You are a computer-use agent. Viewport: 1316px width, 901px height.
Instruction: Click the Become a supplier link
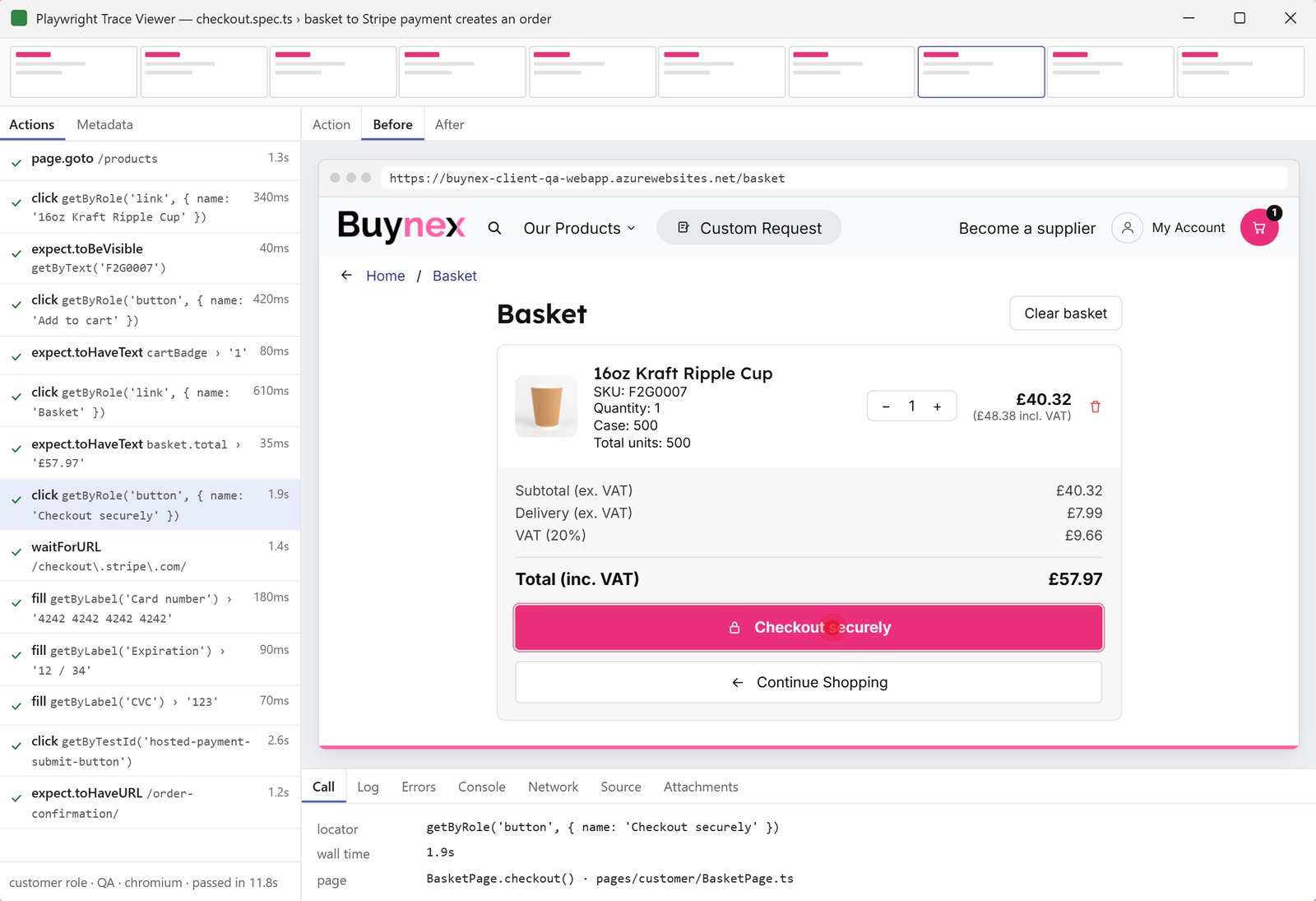tap(1026, 228)
